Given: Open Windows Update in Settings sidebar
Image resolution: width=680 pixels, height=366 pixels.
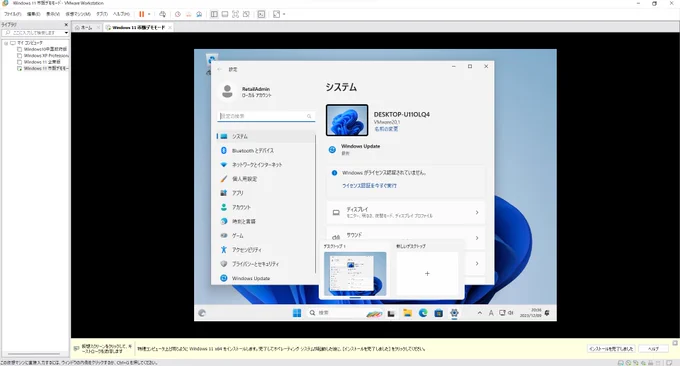Looking at the screenshot, I should (x=266, y=278).
